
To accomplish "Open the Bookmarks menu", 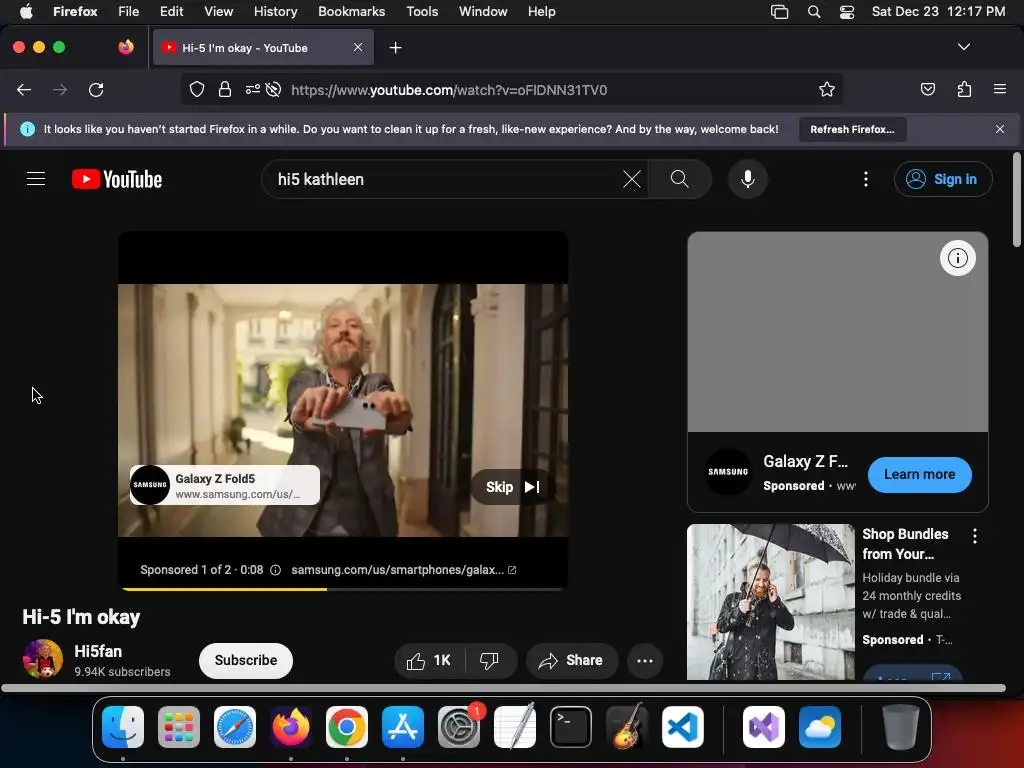I will [x=351, y=11].
